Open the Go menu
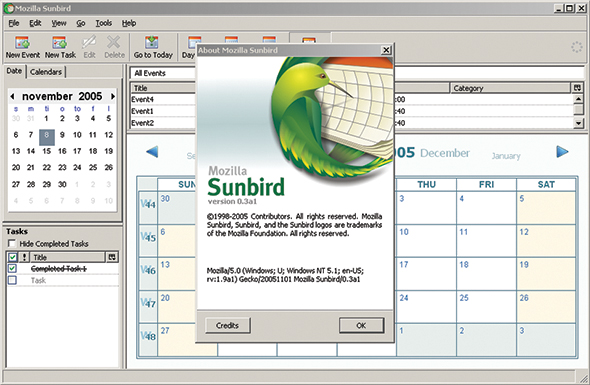 tap(81, 23)
